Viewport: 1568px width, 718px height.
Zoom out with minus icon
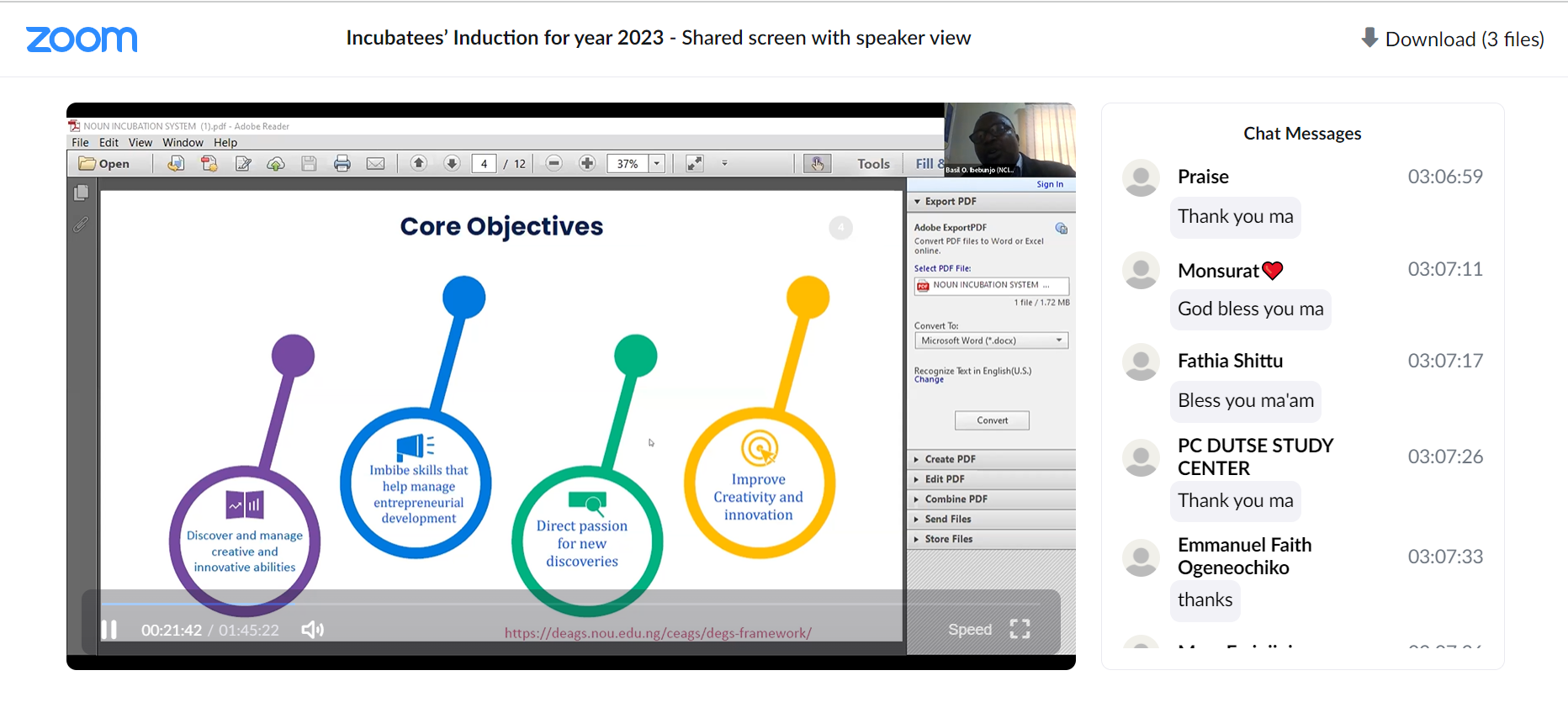[554, 163]
